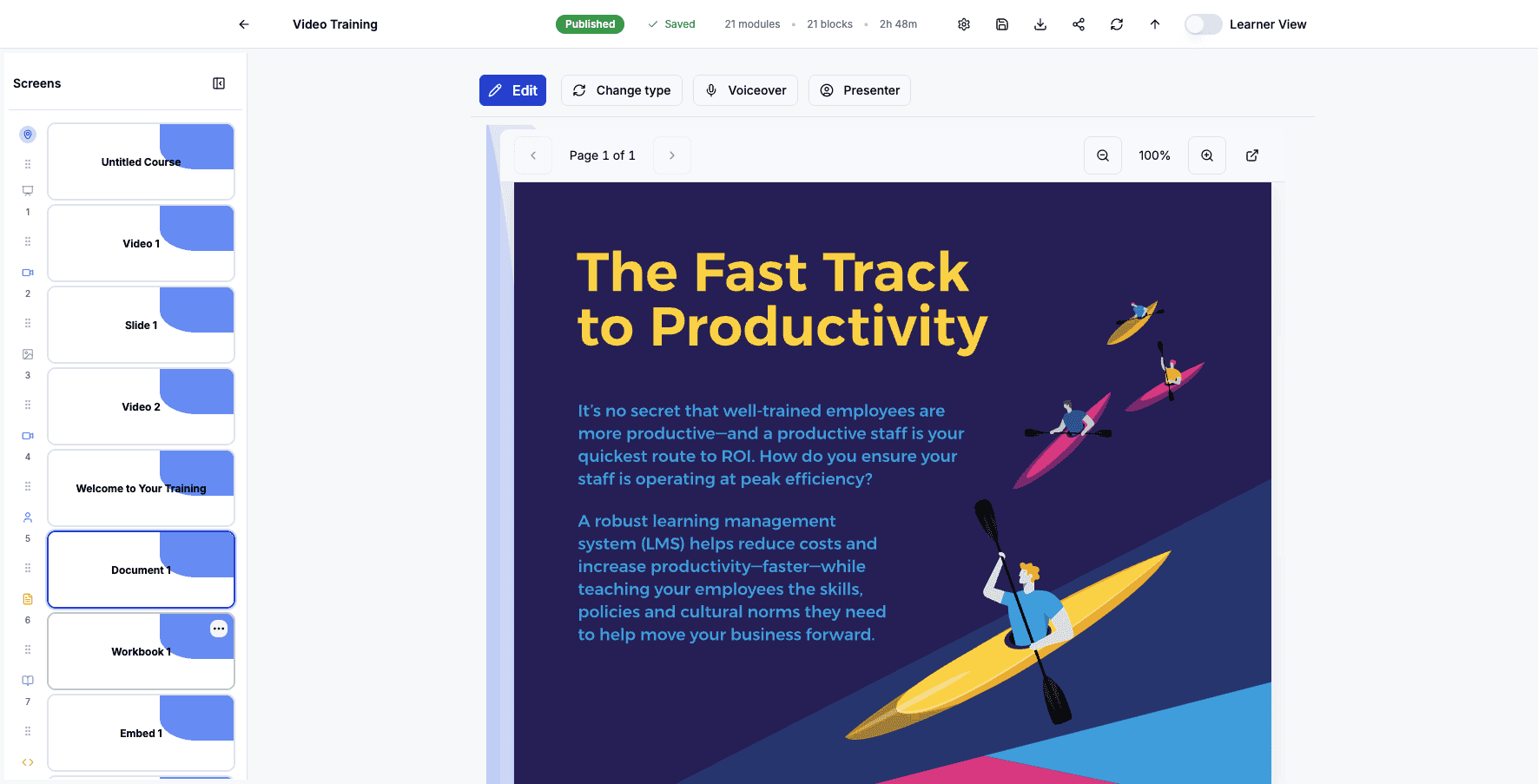Open the Presenter panel

click(x=859, y=90)
